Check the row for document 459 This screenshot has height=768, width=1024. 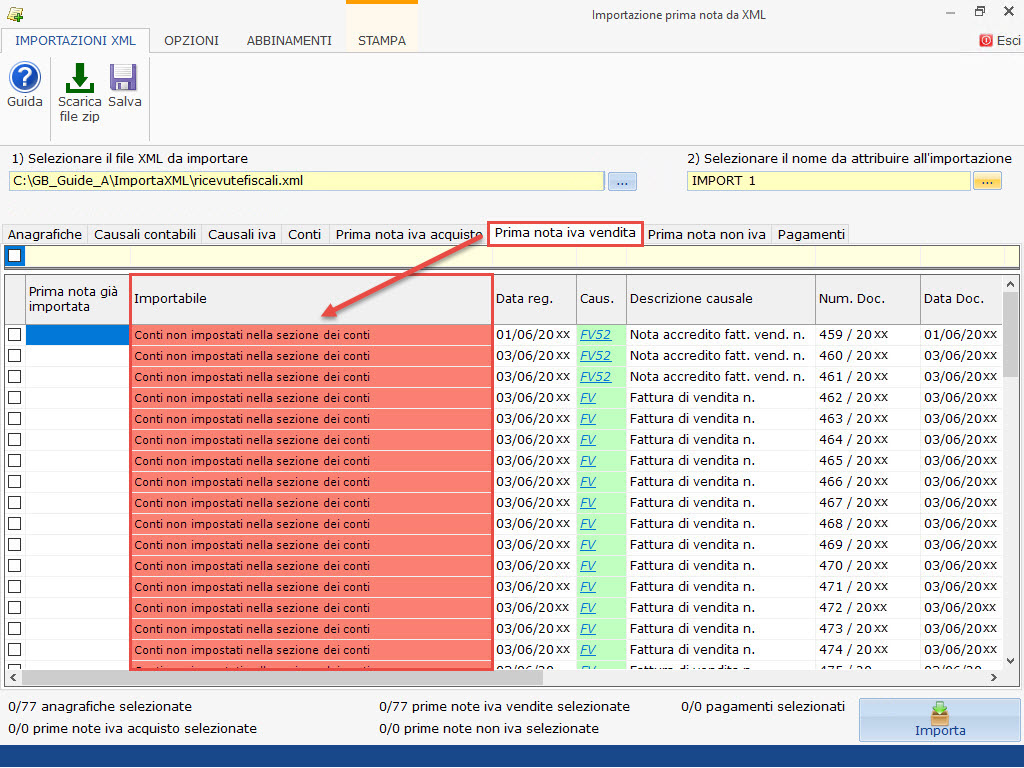[14, 335]
